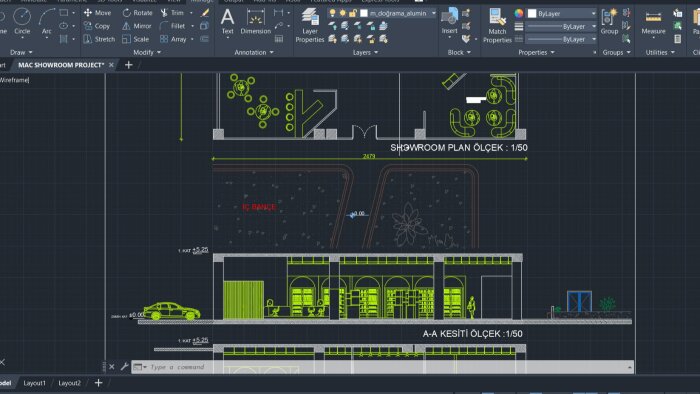The height and width of the screenshot is (394, 700).
Task: Open the Array tool dropdown arrow
Action: point(192,39)
